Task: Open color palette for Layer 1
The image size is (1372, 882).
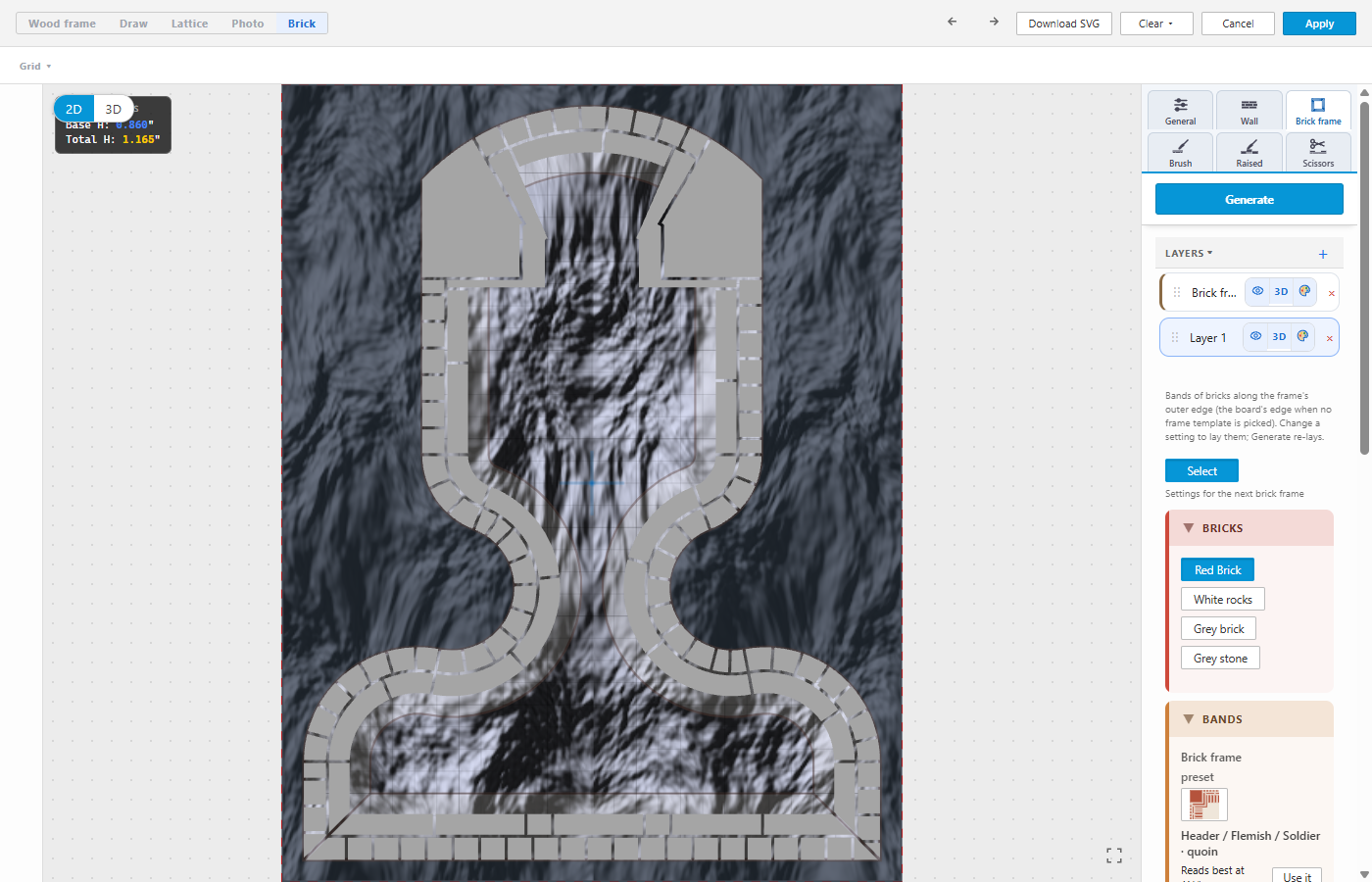Action: [1302, 336]
